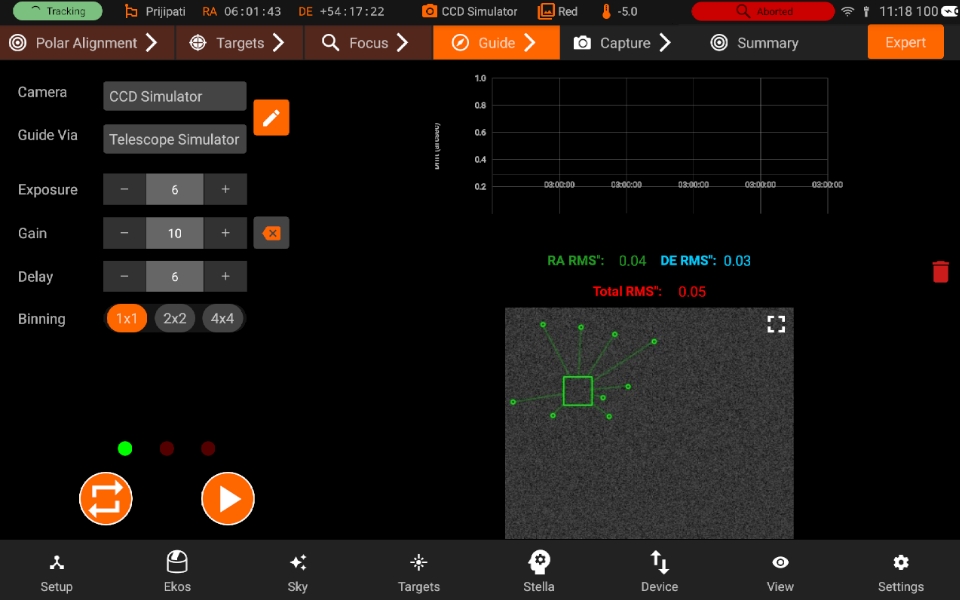Decrease Gain value
Screen dimensions: 960x600
coord(124,233)
